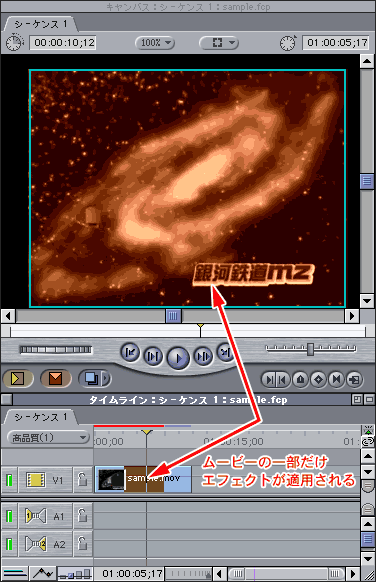
Task: Toggle lock on V1 track
Action: click(x=82, y=480)
